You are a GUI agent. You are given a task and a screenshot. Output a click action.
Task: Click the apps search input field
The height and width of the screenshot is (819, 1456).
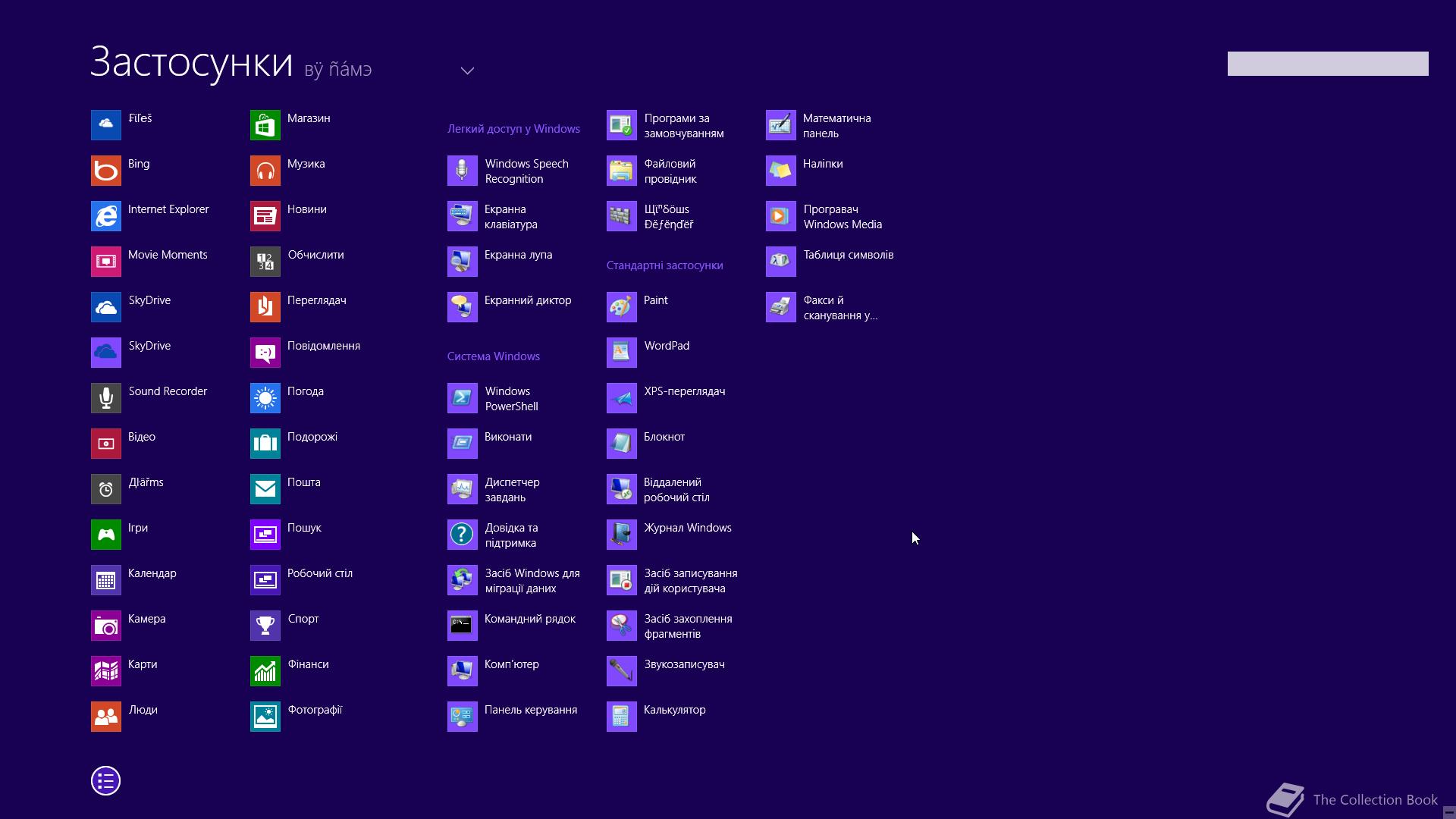[x=1328, y=64]
